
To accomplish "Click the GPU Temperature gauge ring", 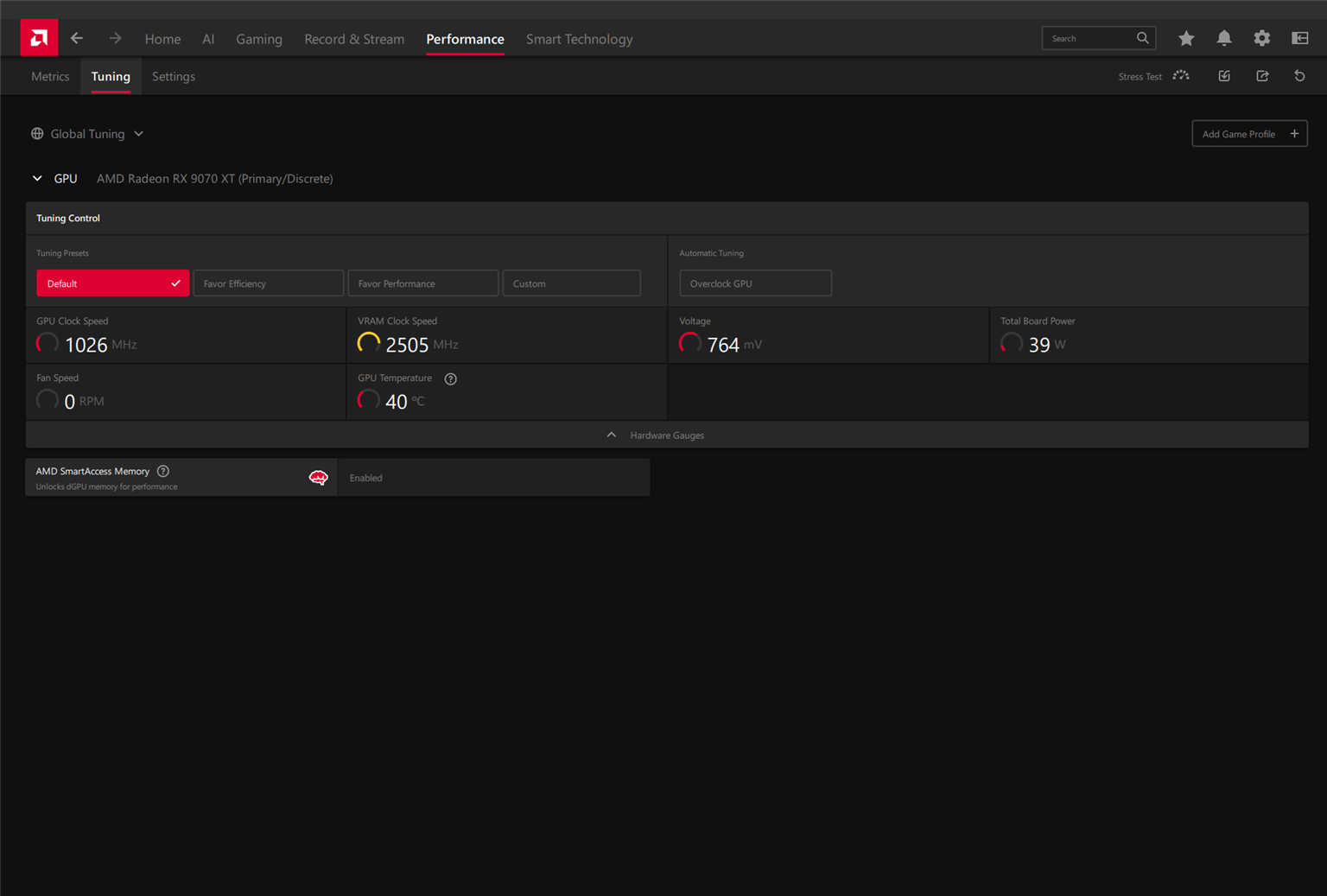I will tap(369, 401).
